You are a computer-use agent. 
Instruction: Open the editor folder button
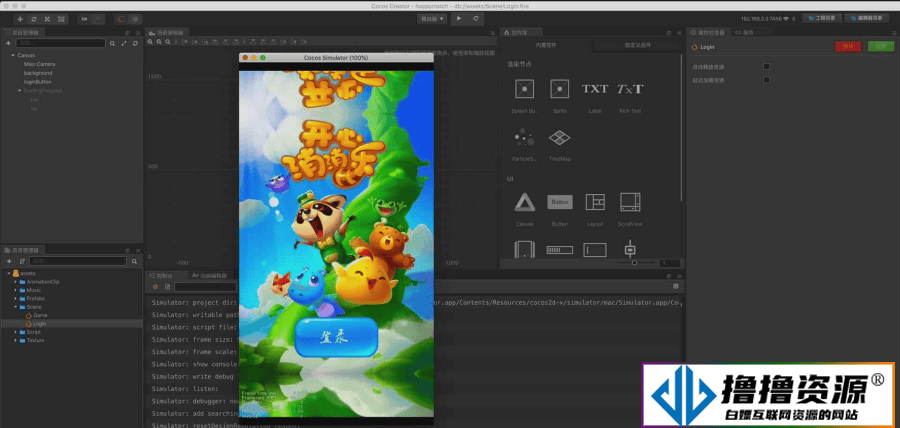click(867, 18)
